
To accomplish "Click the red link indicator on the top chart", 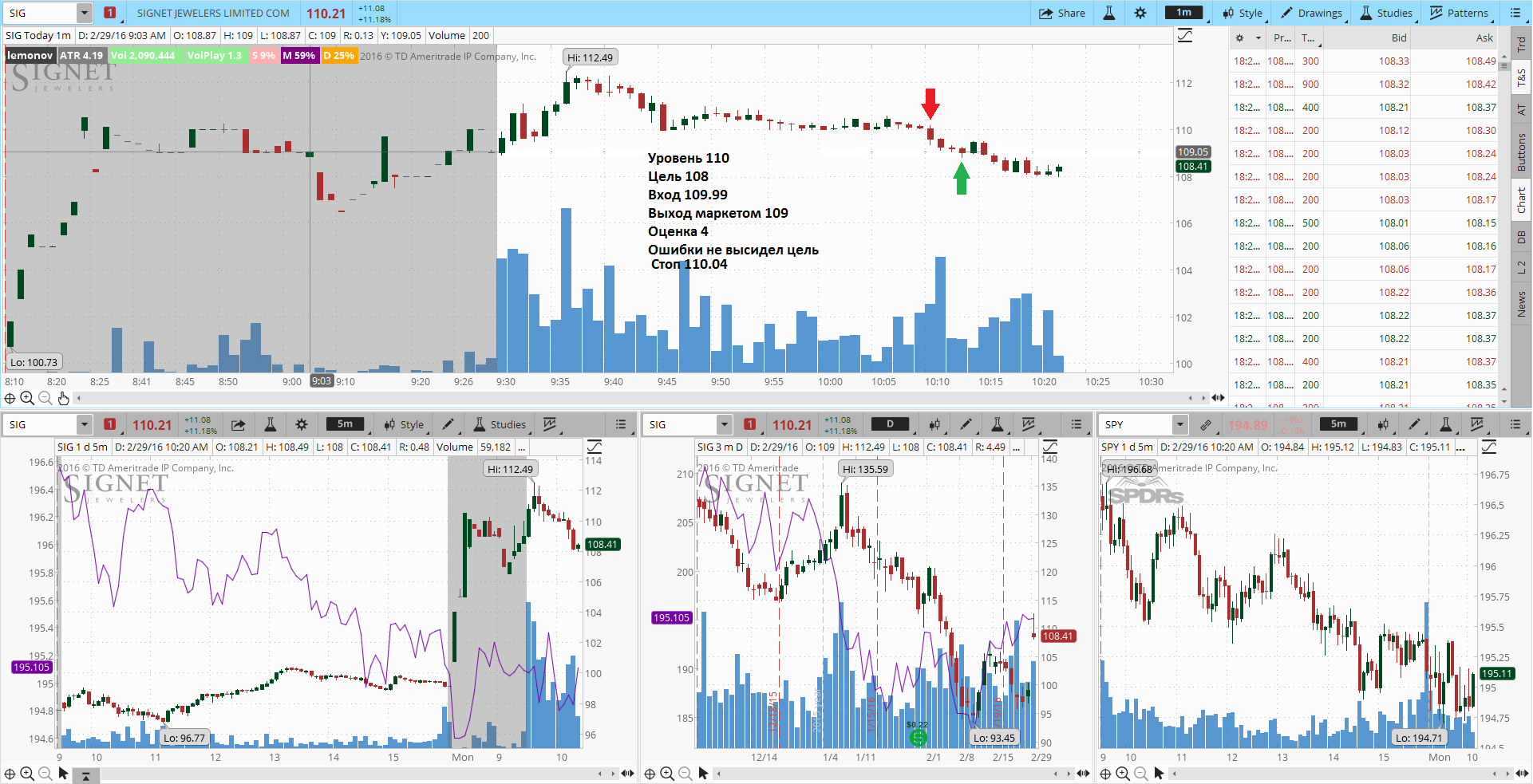I will tap(110, 13).
